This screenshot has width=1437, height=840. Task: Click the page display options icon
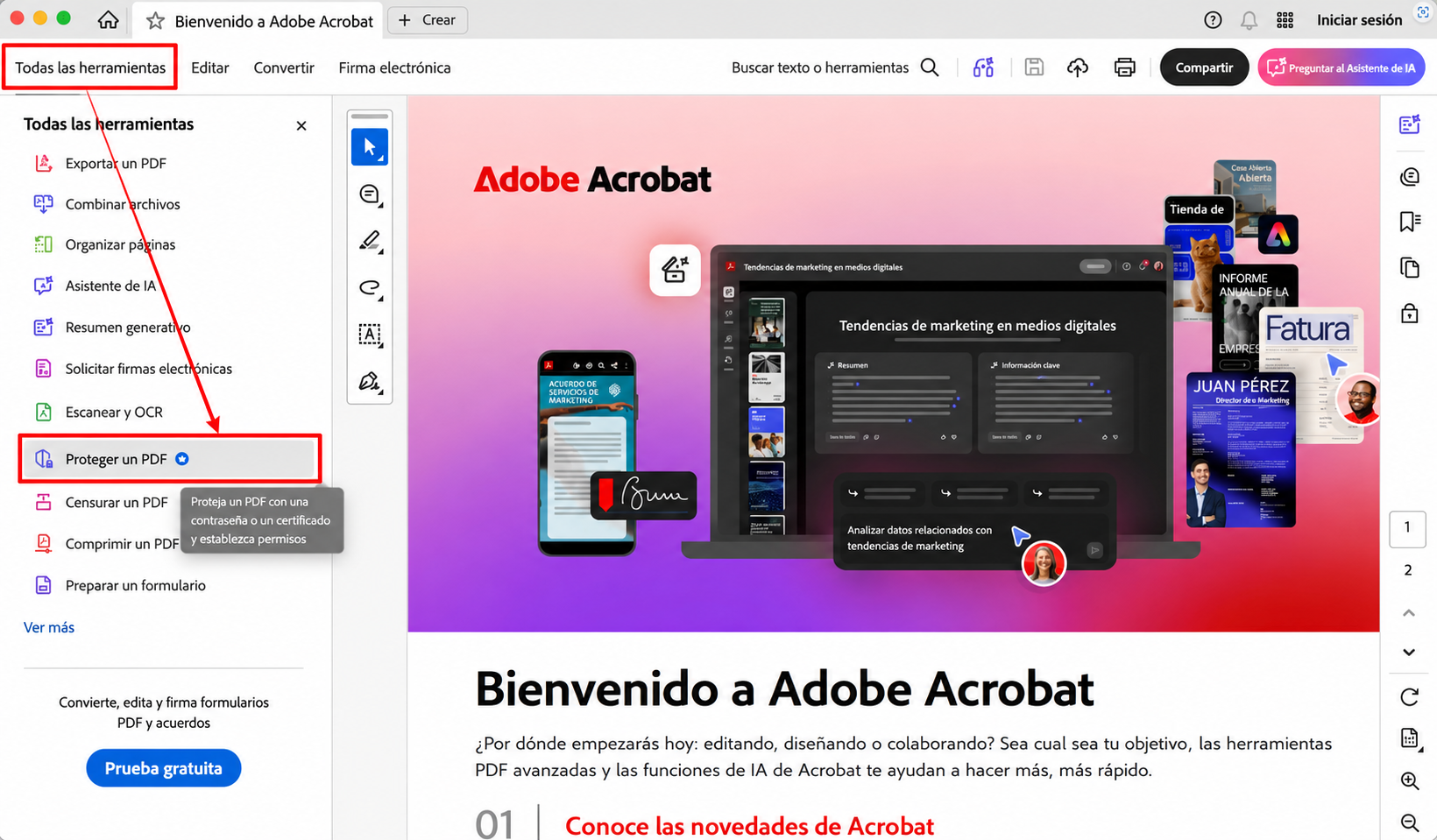coord(1409,738)
